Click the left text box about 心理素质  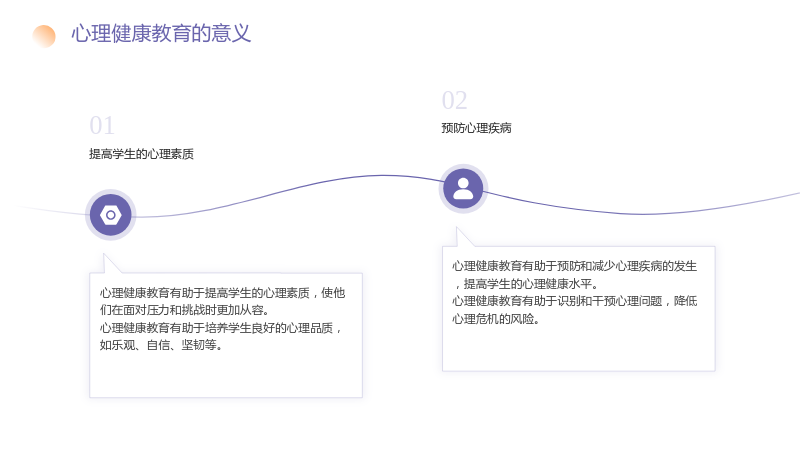226,335
